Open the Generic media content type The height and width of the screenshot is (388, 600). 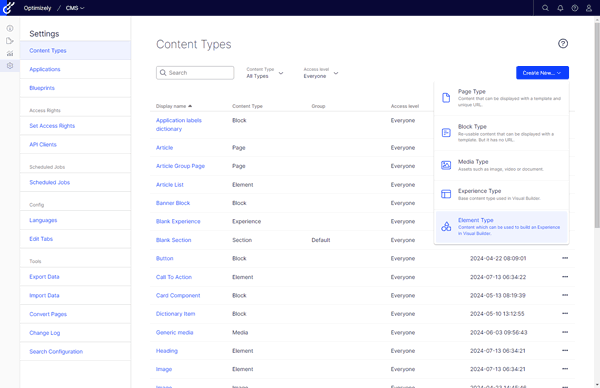174,333
